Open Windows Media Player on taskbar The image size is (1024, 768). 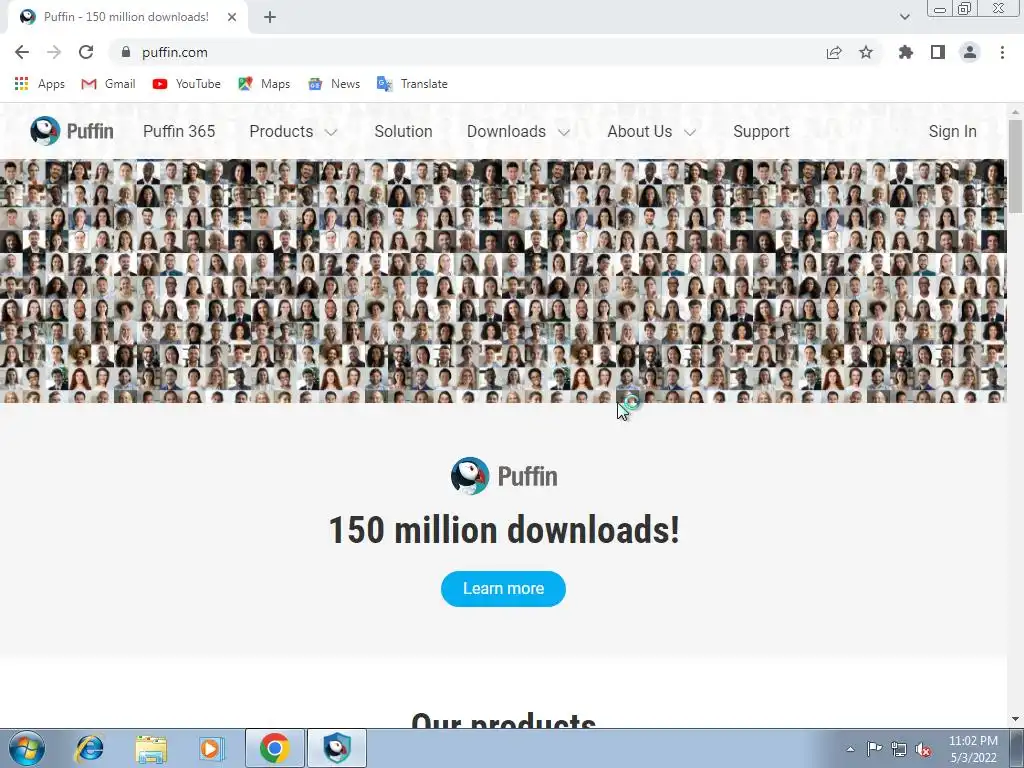point(212,748)
